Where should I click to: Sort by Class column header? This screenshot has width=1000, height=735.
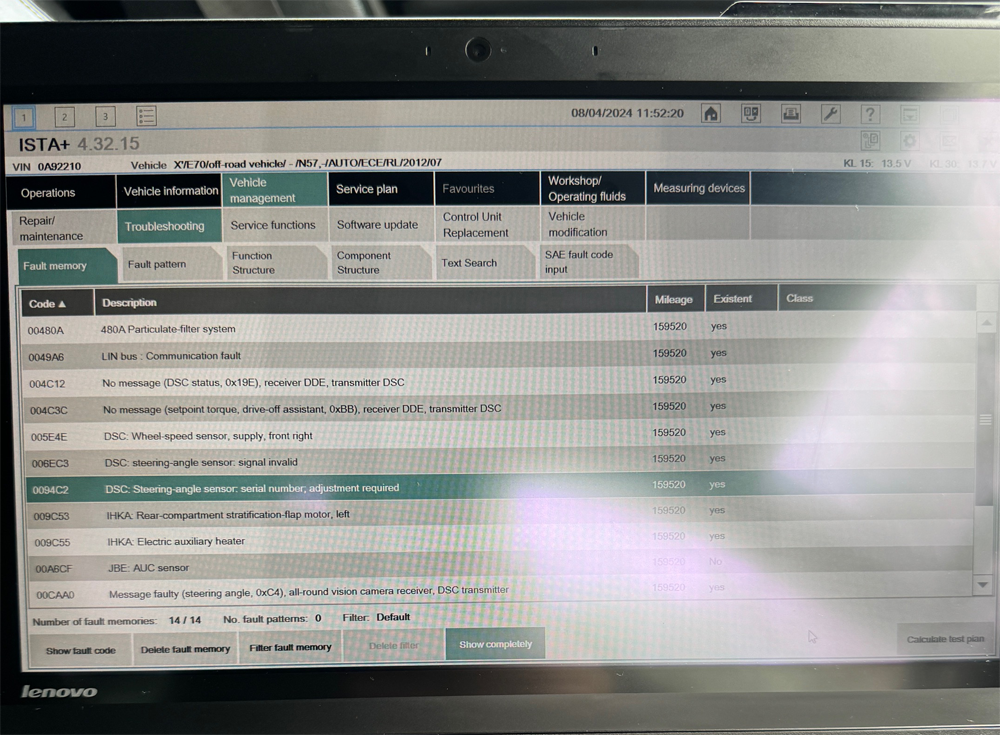coord(876,298)
